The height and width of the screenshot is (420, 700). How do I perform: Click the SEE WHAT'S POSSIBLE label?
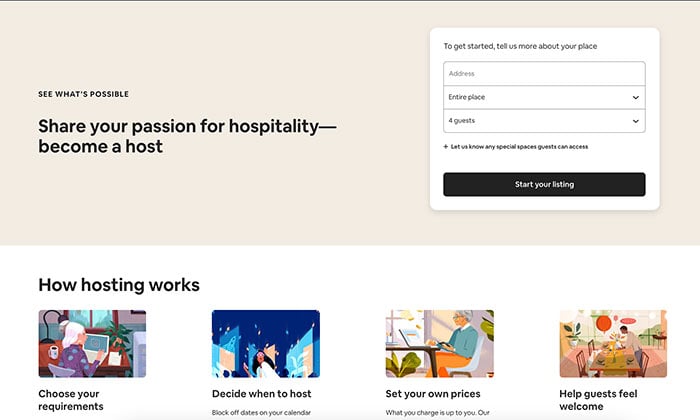coord(83,94)
